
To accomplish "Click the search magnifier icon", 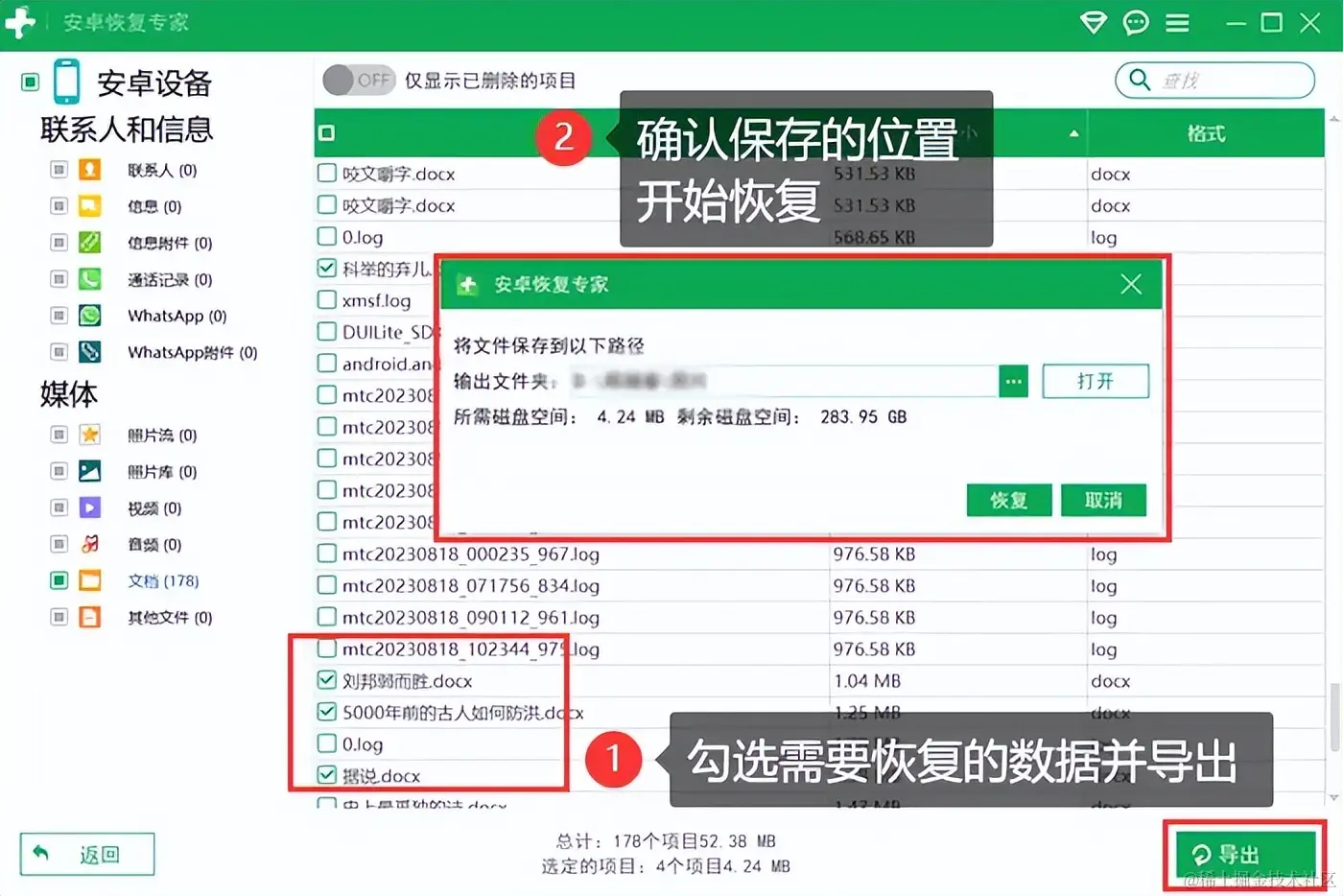I will click(1140, 80).
